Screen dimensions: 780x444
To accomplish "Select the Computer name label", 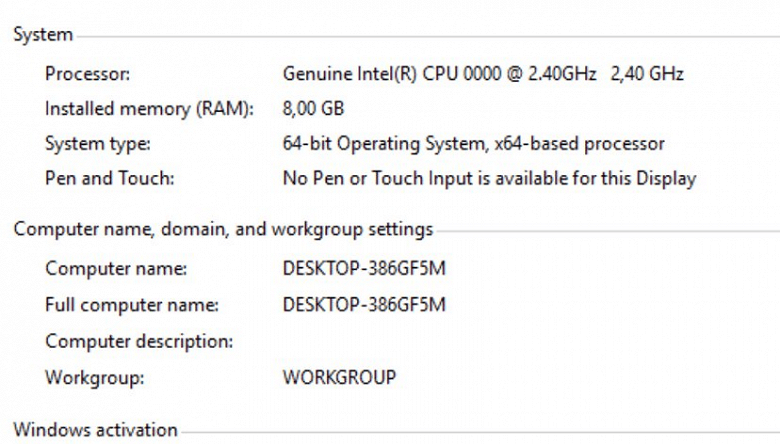I will (x=116, y=269).
